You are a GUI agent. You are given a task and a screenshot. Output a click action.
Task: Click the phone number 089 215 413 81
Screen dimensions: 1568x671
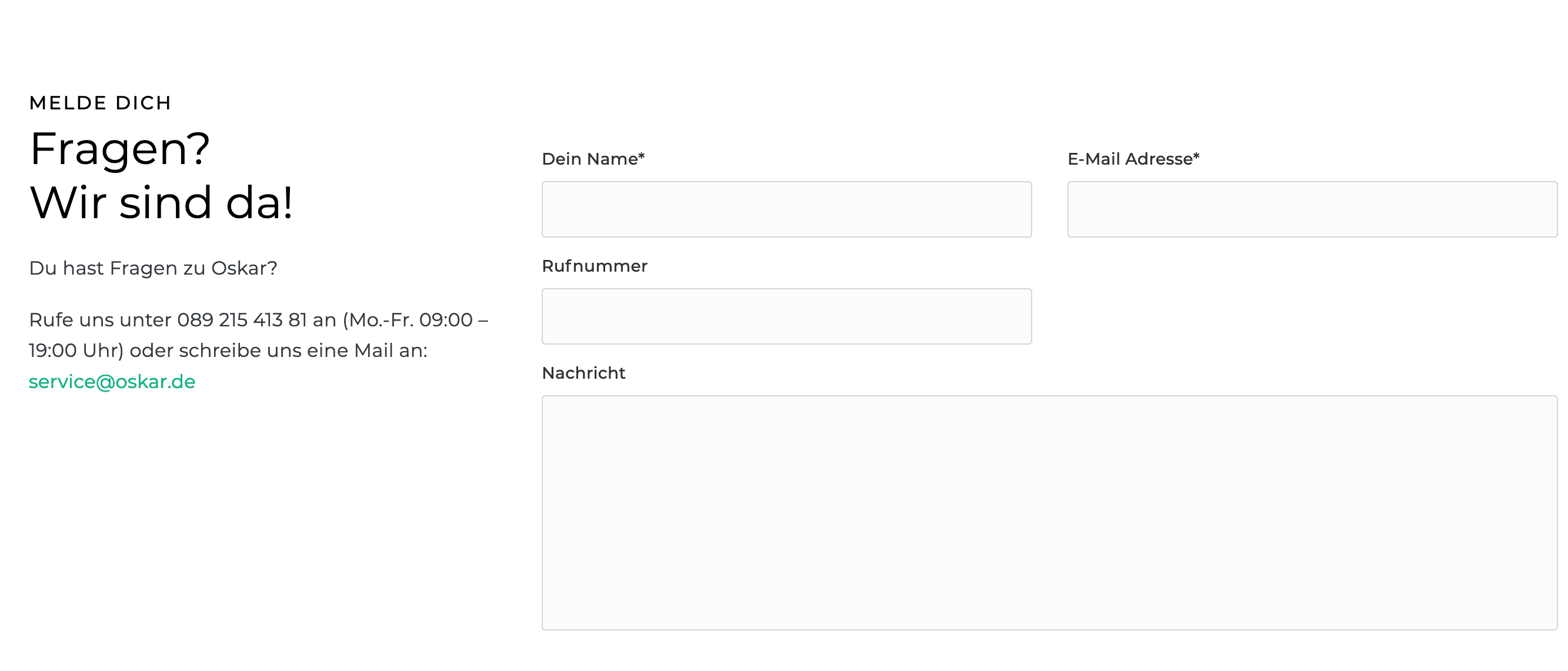(x=242, y=320)
